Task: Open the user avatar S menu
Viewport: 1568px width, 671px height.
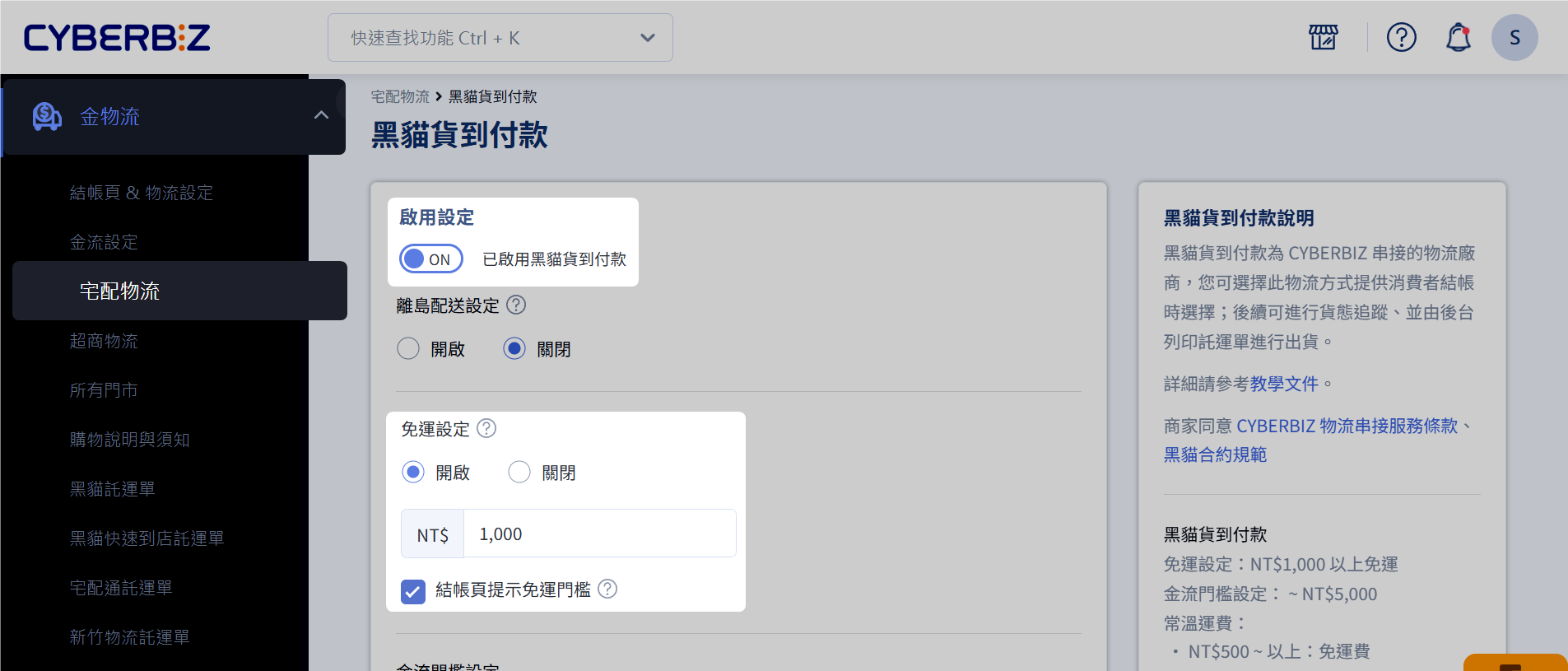Action: tap(1514, 37)
